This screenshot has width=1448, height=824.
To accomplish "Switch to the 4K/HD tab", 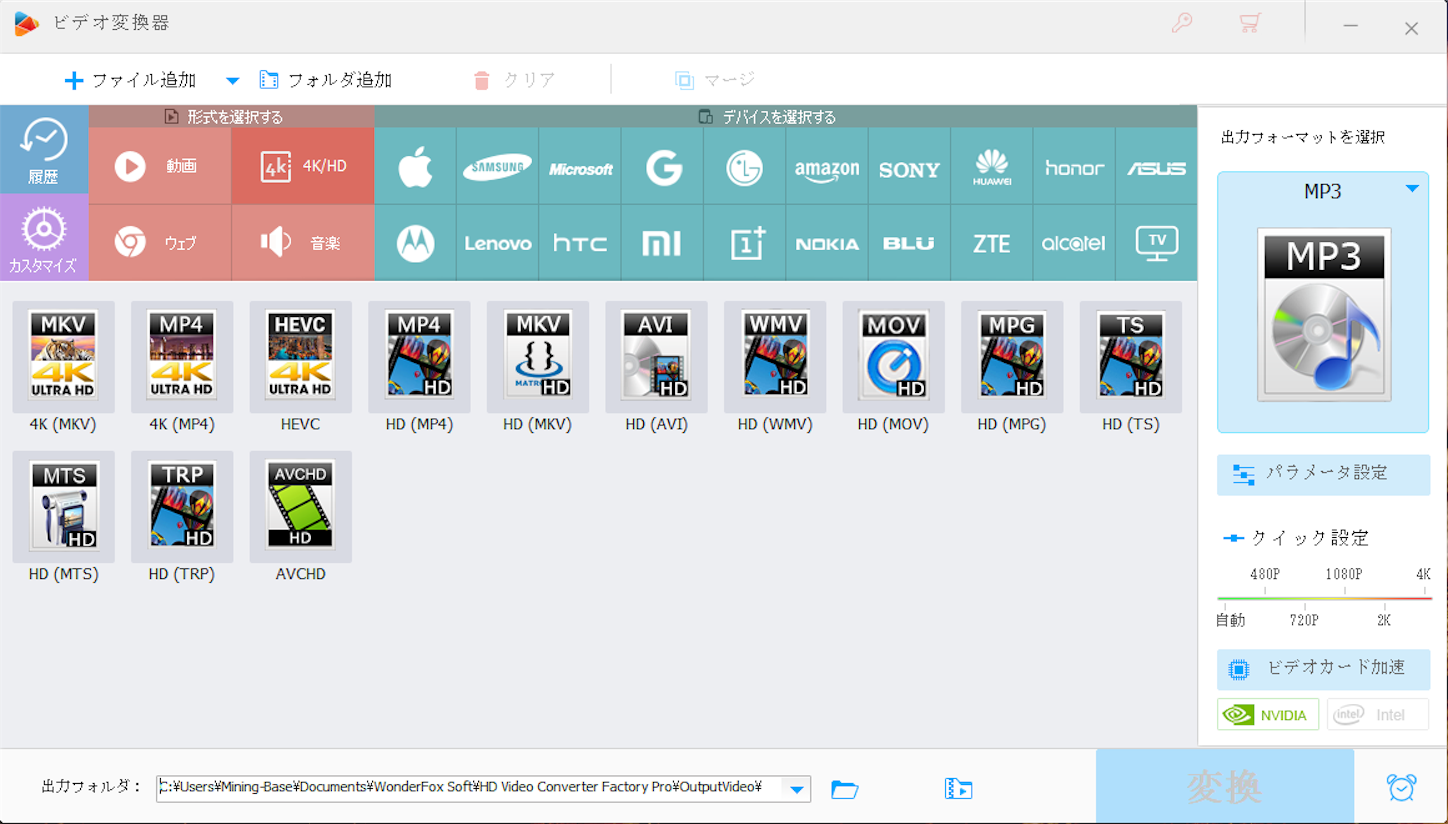I will tap(302, 166).
